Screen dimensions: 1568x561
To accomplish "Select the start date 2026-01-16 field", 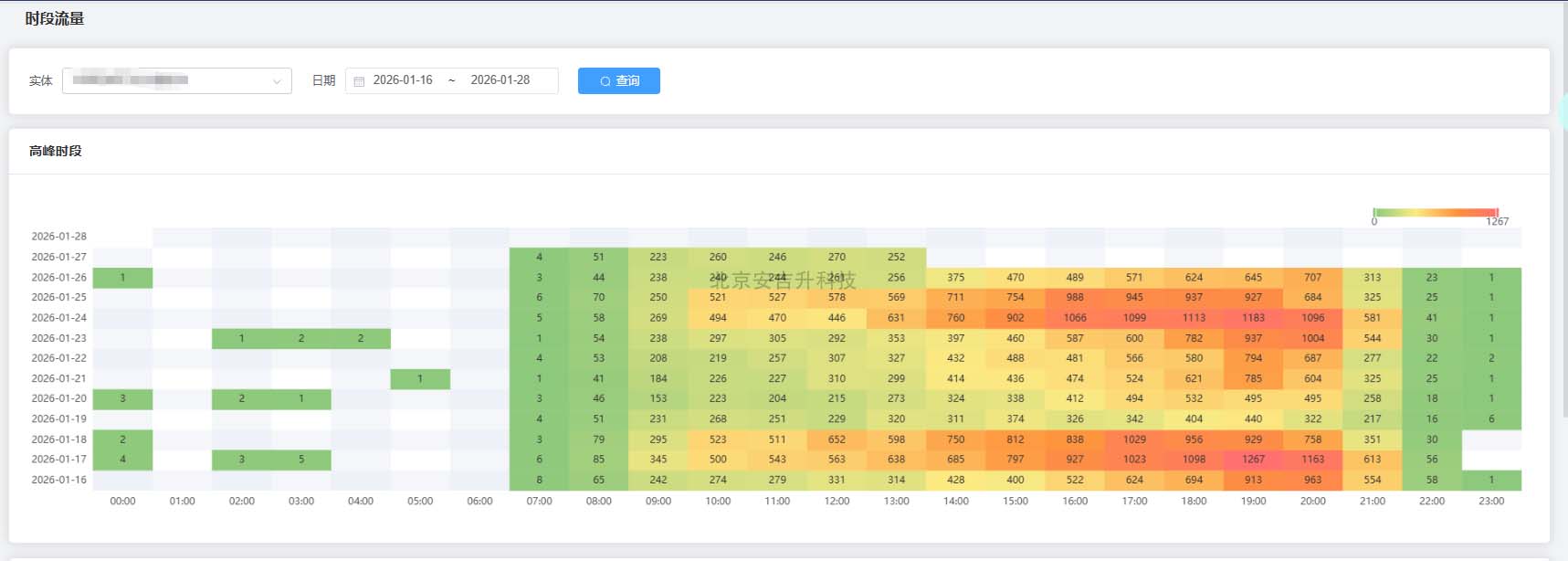I will 403,80.
